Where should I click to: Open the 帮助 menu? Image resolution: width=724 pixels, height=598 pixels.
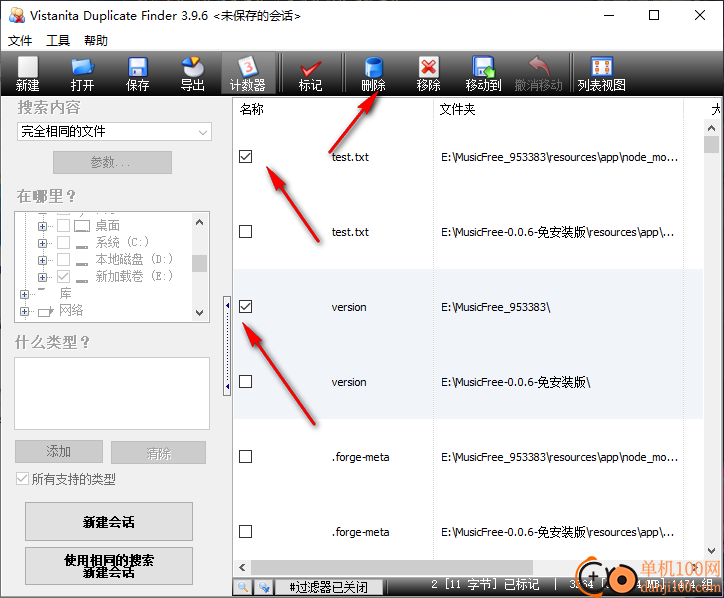tap(96, 41)
